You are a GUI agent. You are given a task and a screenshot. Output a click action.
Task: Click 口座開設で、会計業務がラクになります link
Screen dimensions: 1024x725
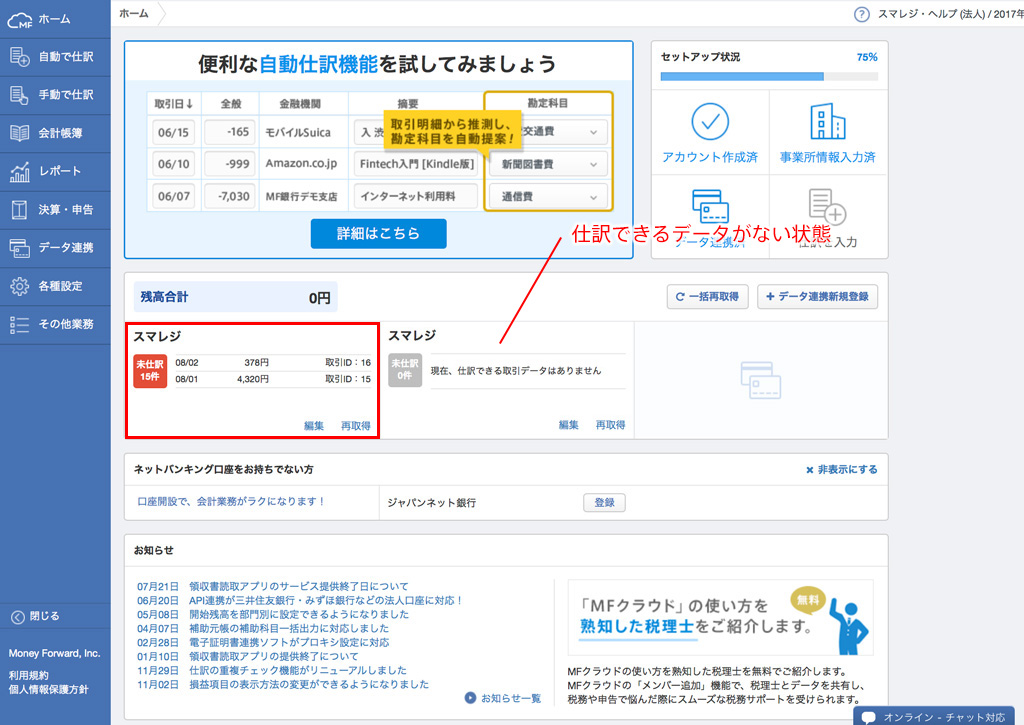[x=231, y=502]
